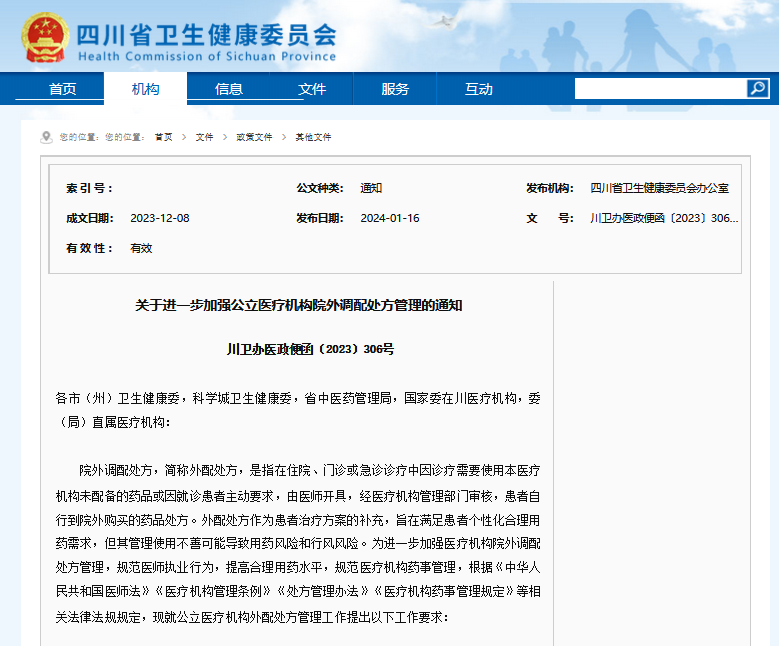Click the 发布机构 label
779x646 pixels.
click(550, 188)
